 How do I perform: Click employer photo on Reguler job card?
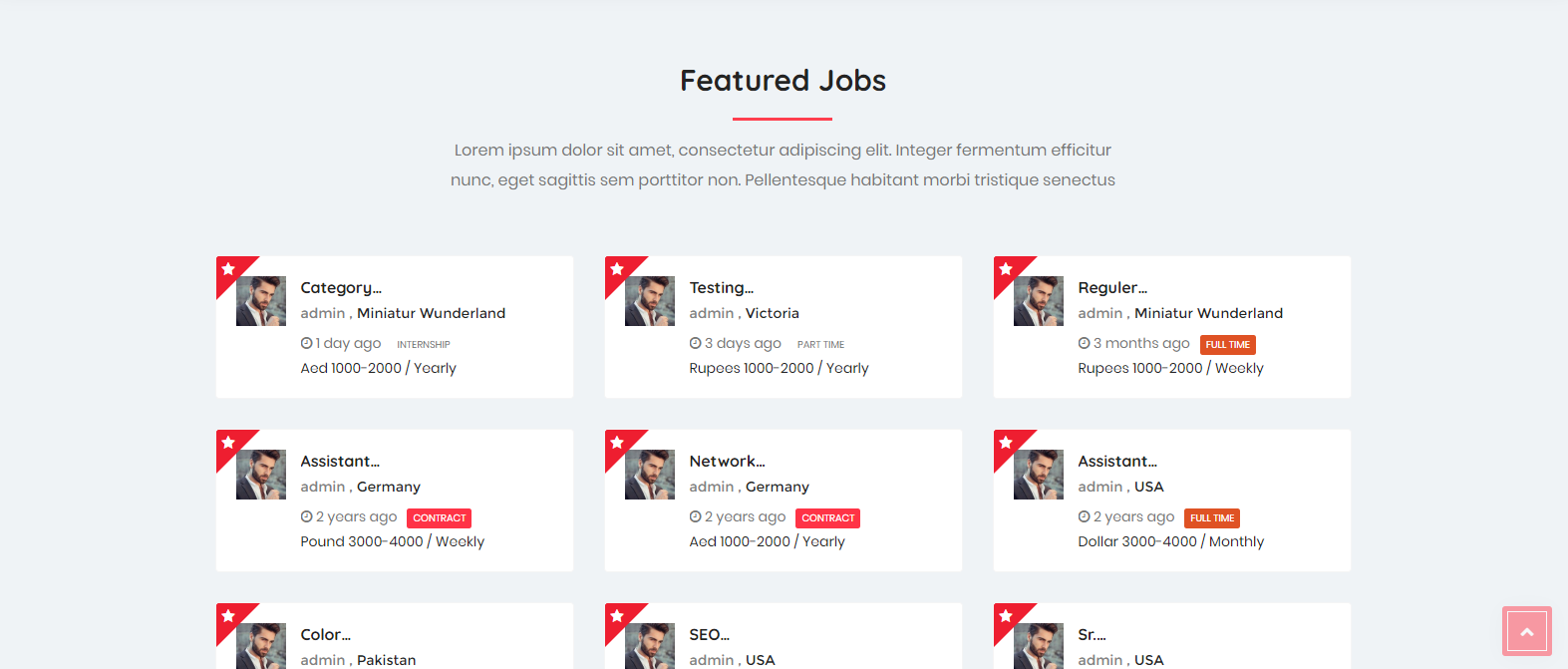1039,301
